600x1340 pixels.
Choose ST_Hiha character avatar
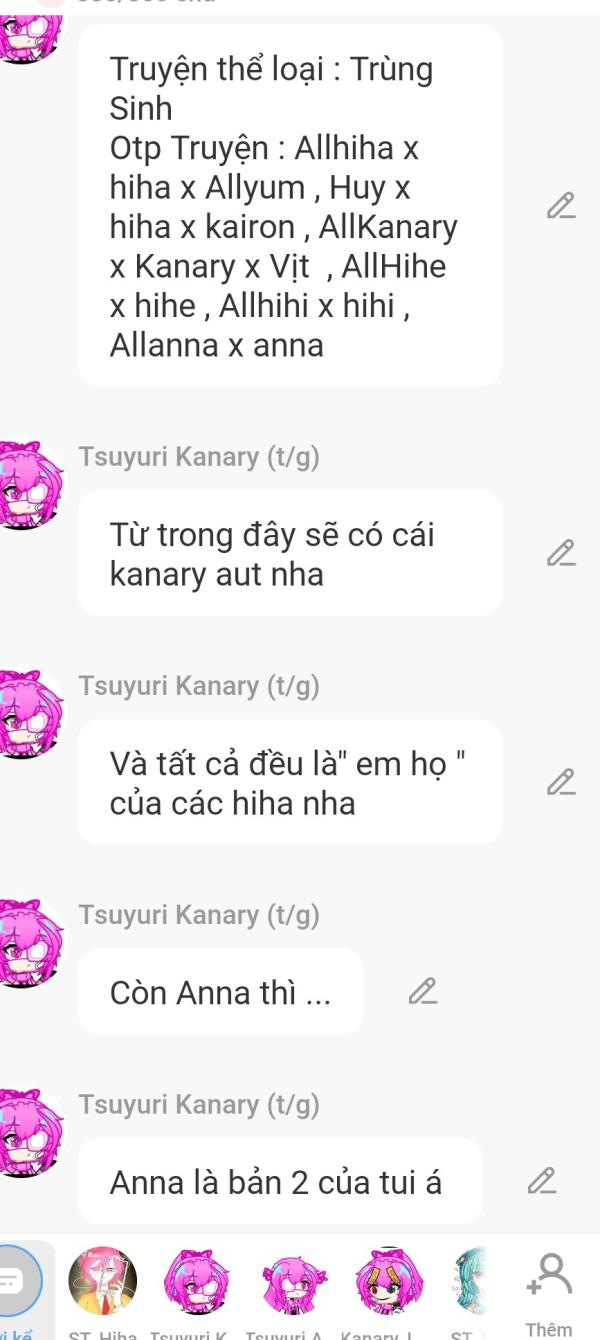click(x=102, y=1280)
